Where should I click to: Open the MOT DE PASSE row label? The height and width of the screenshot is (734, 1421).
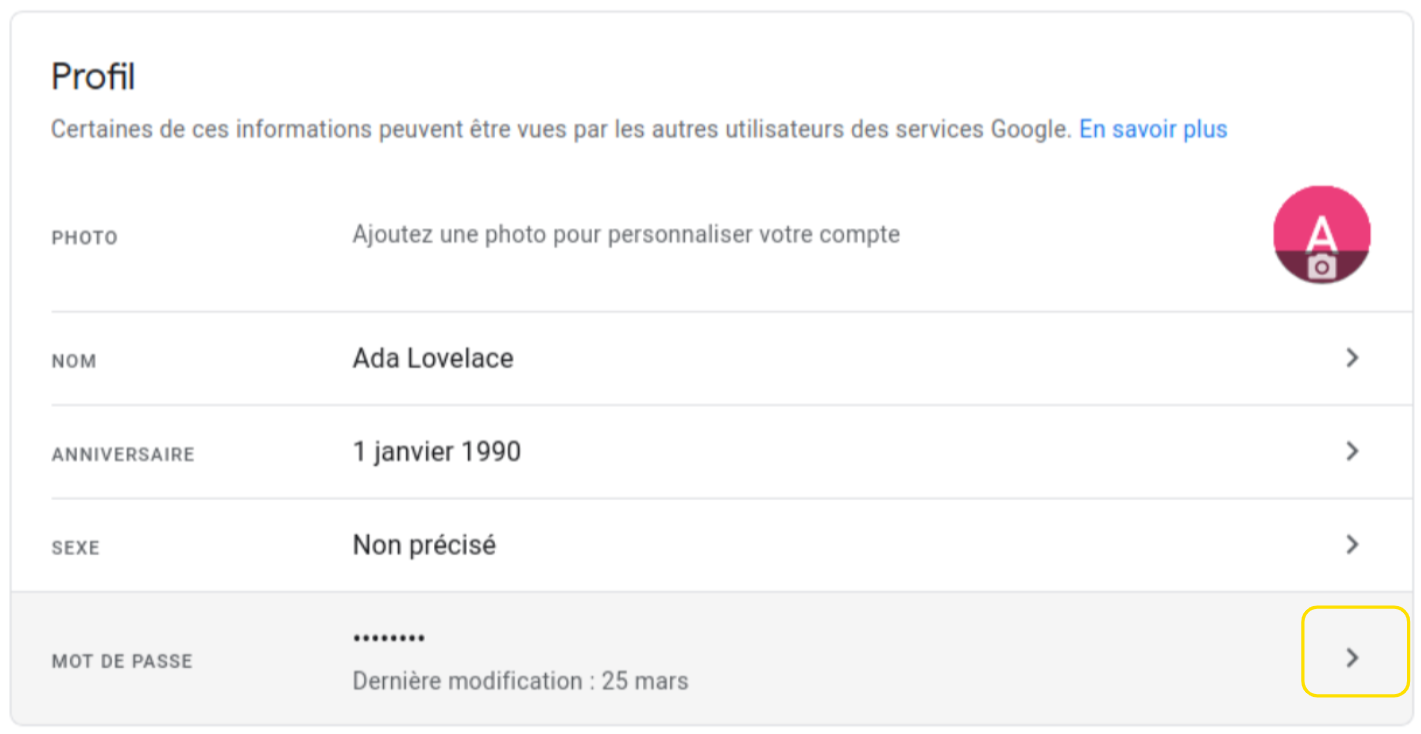pyautogui.click(x=122, y=661)
